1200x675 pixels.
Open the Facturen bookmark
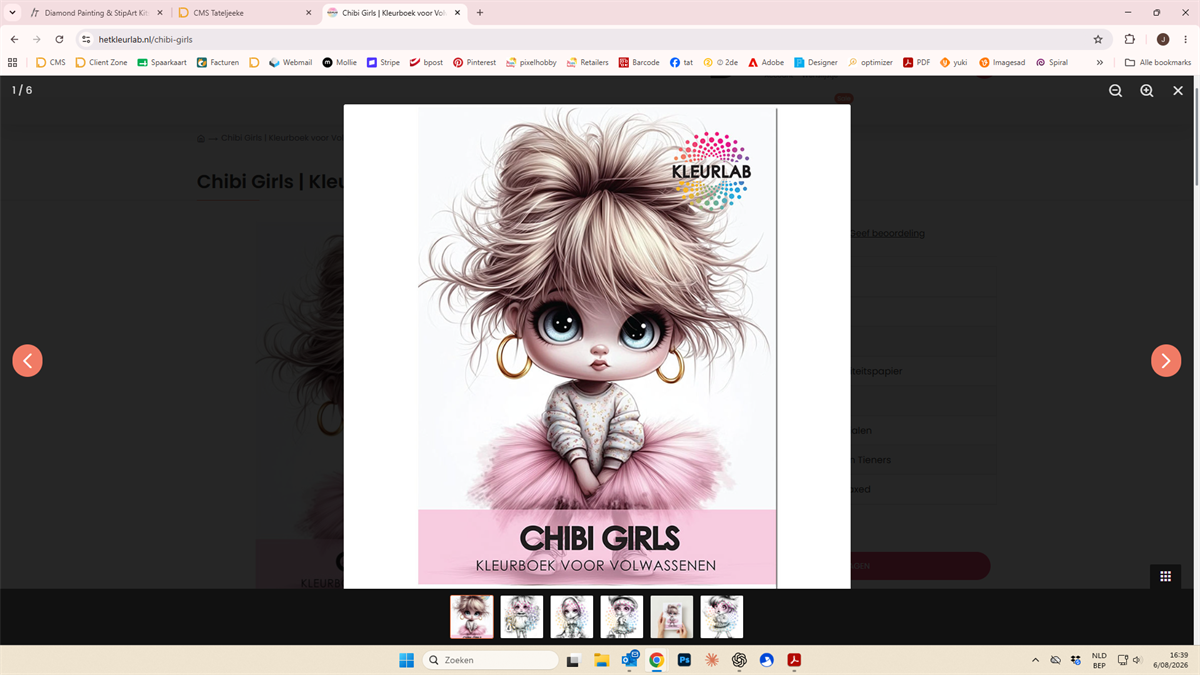(218, 62)
